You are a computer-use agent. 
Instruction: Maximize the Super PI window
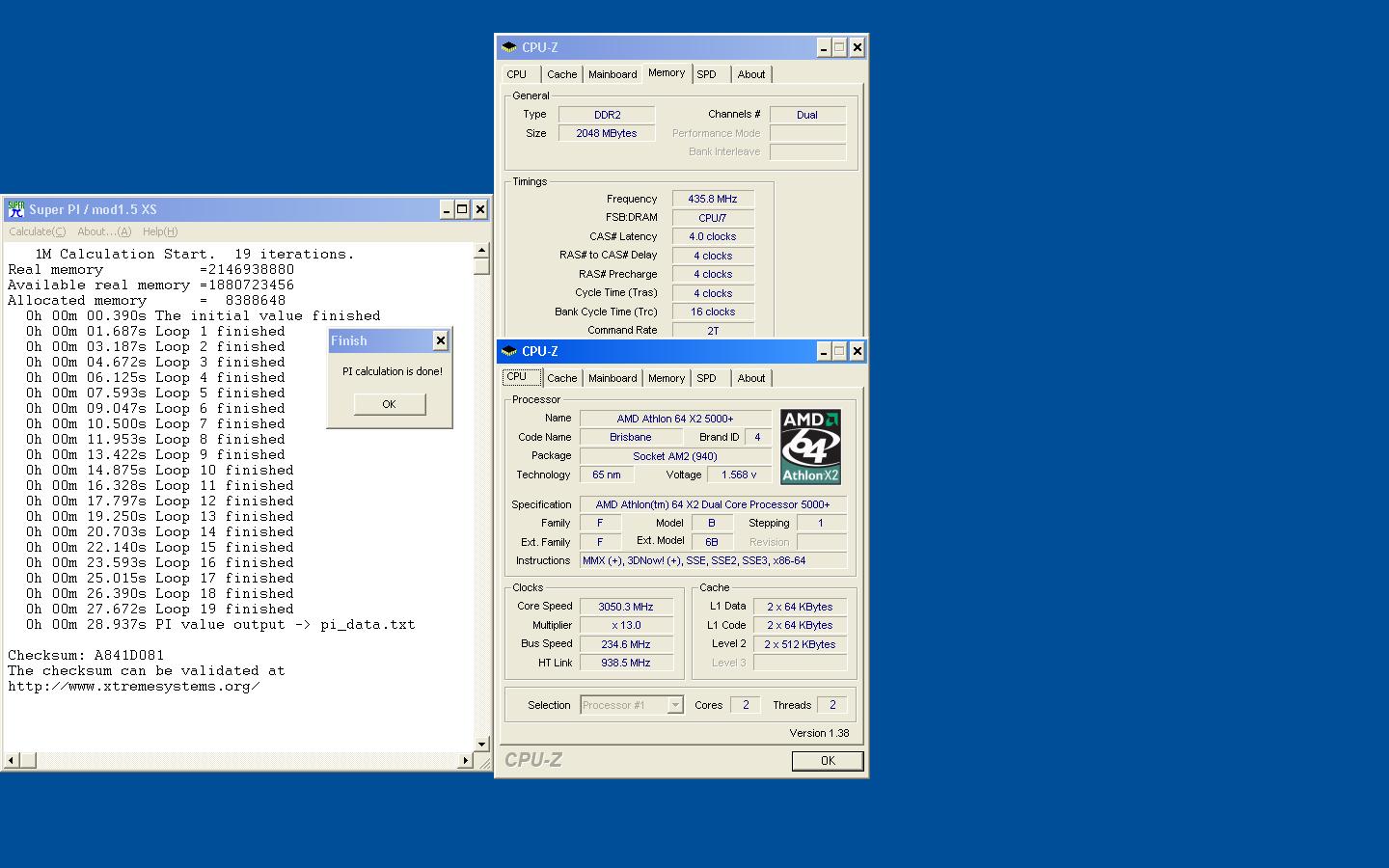pyautogui.click(x=462, y=209)
